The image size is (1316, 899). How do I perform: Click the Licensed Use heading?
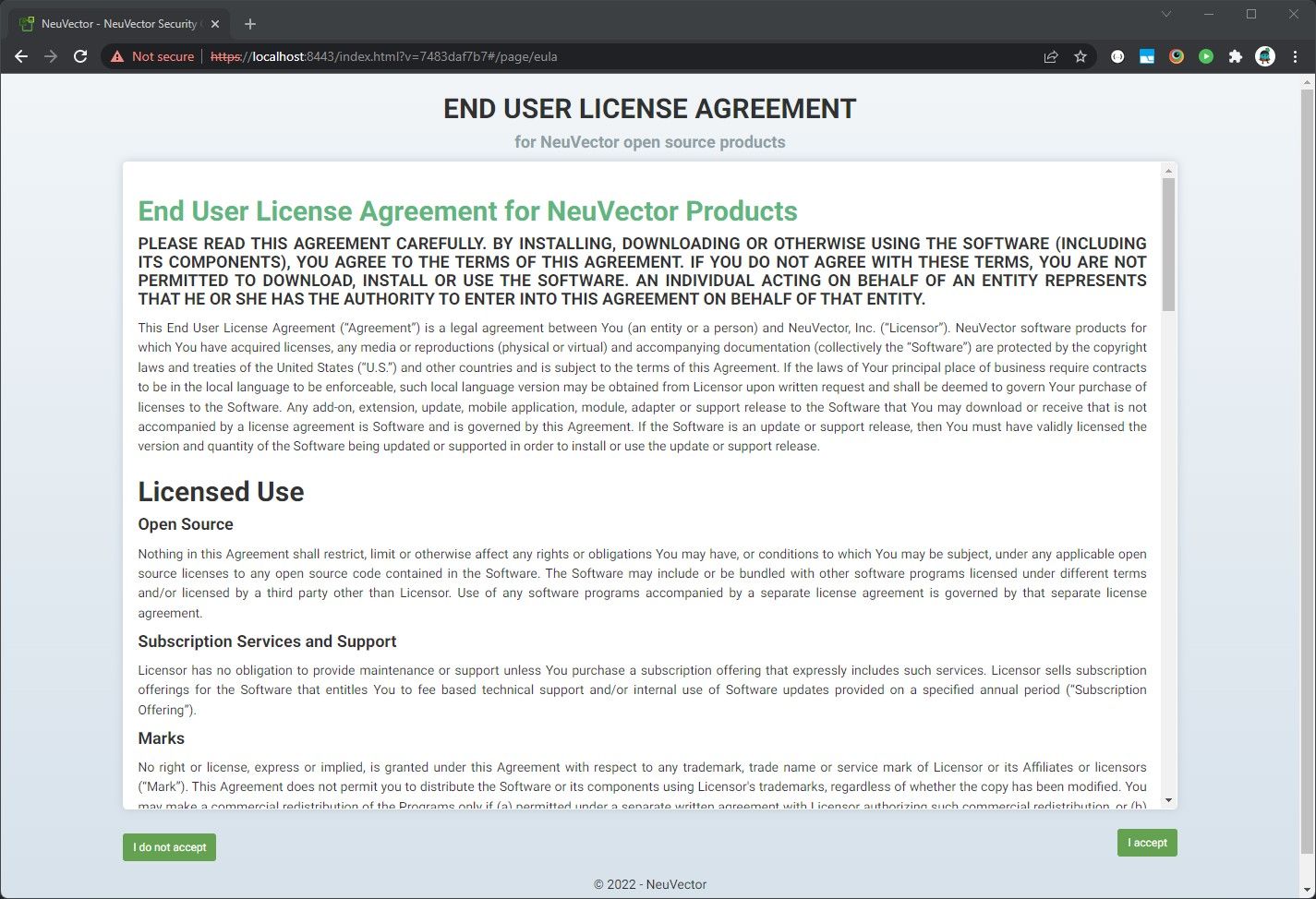coord(221,492)
